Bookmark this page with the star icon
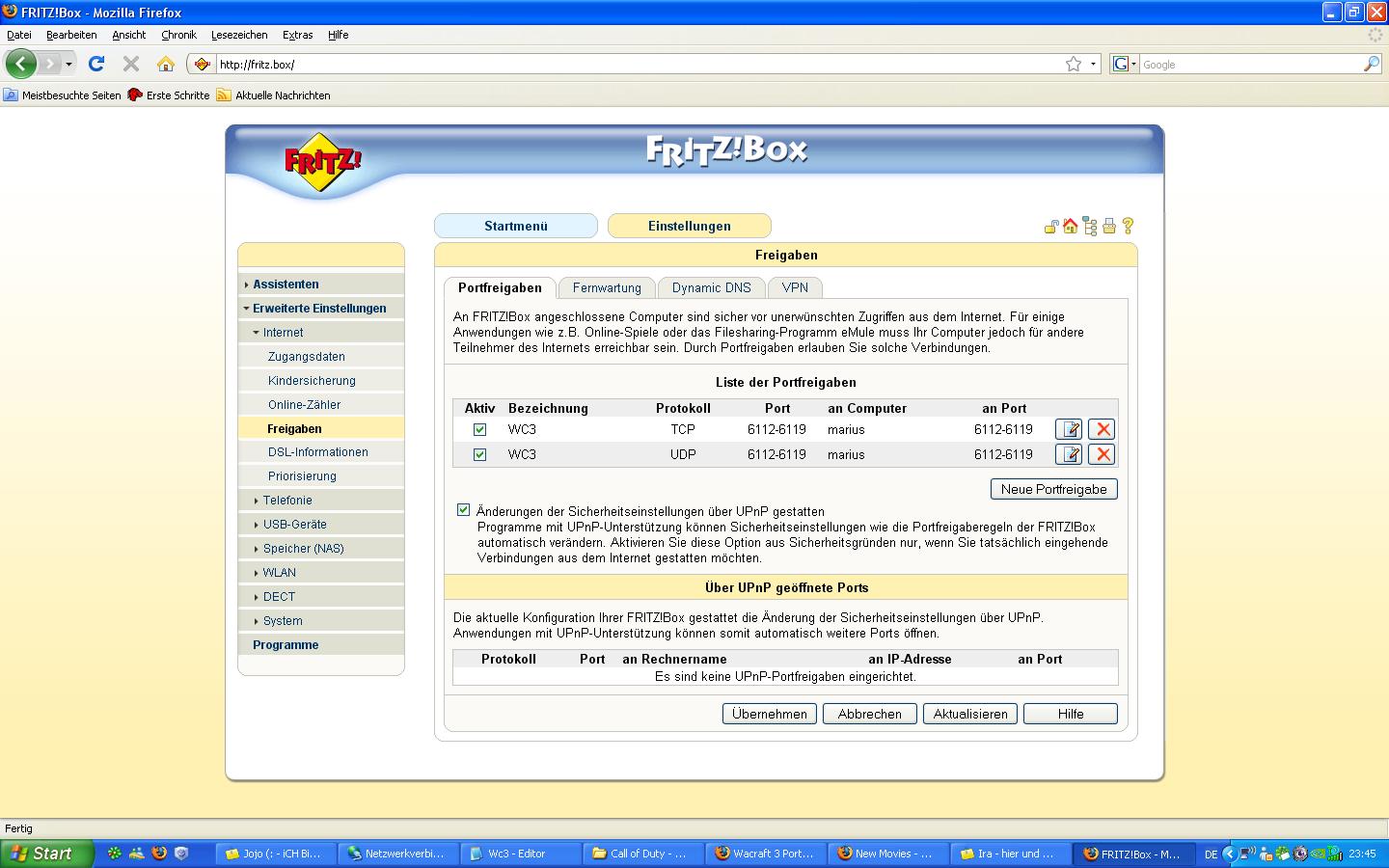The height and width of the screenshot is (868, 1389). click(1074, 64)
